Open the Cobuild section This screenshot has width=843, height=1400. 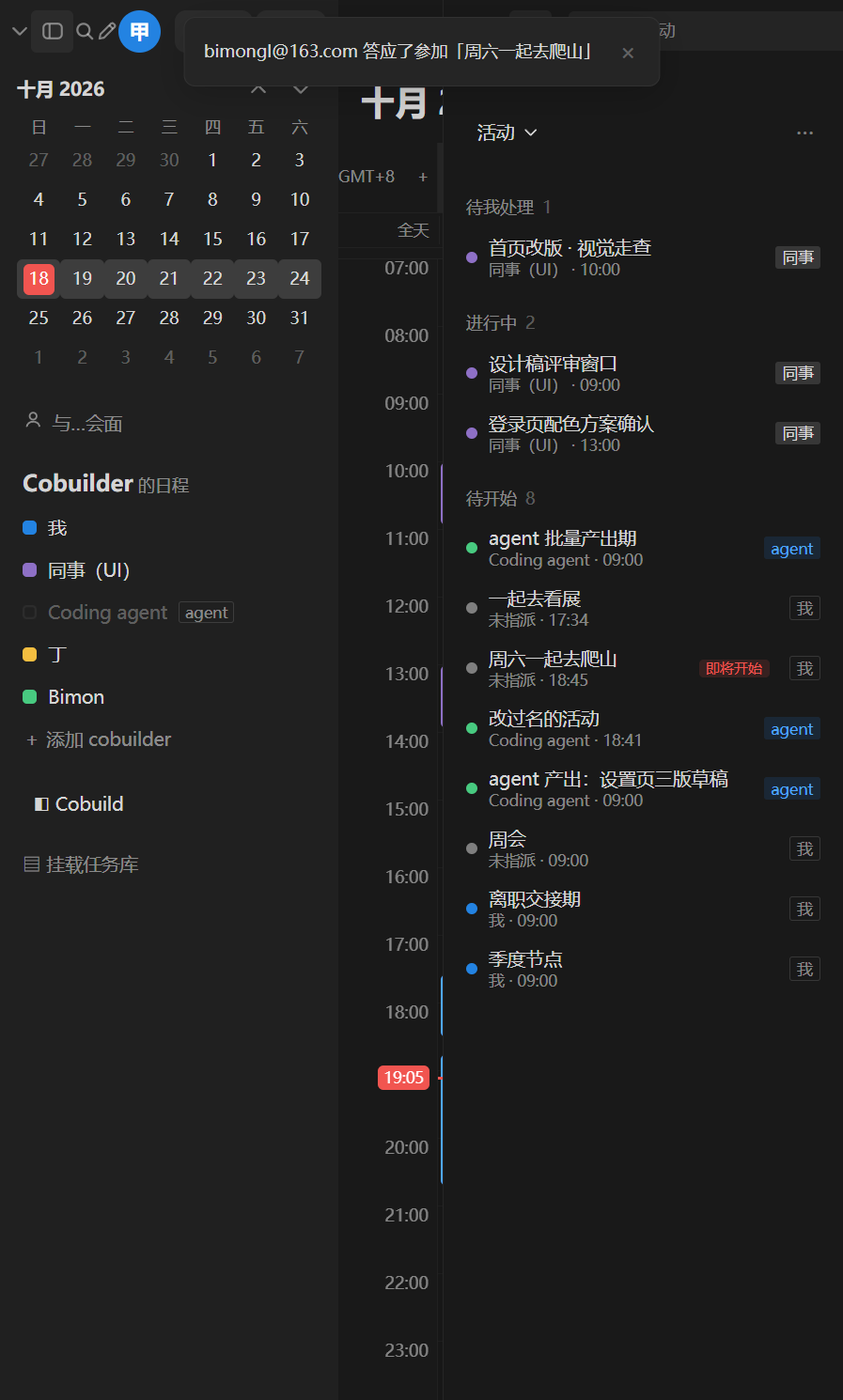pos(79,803)
